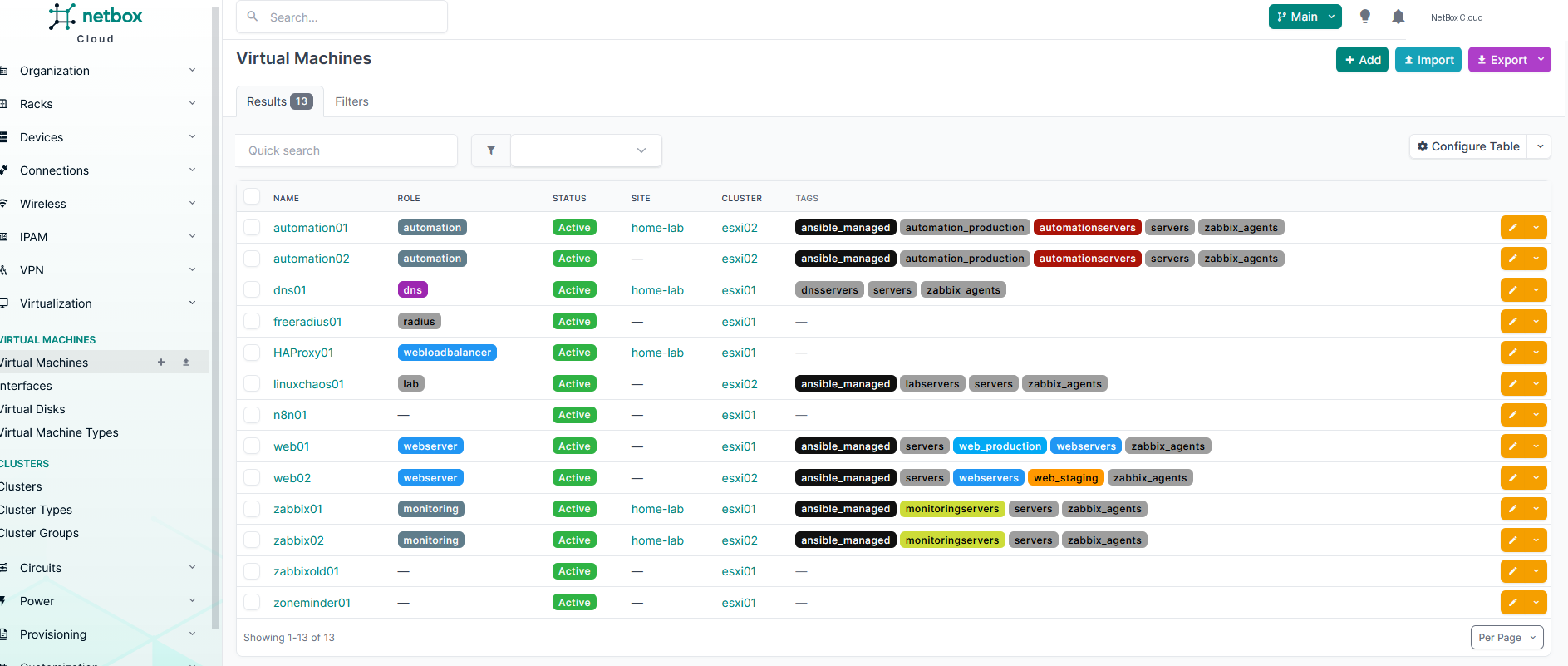This screenshot has width=1568, height=666.
Task: Open Cluster Types in the sidebar
Action: (x=37, y=510)
